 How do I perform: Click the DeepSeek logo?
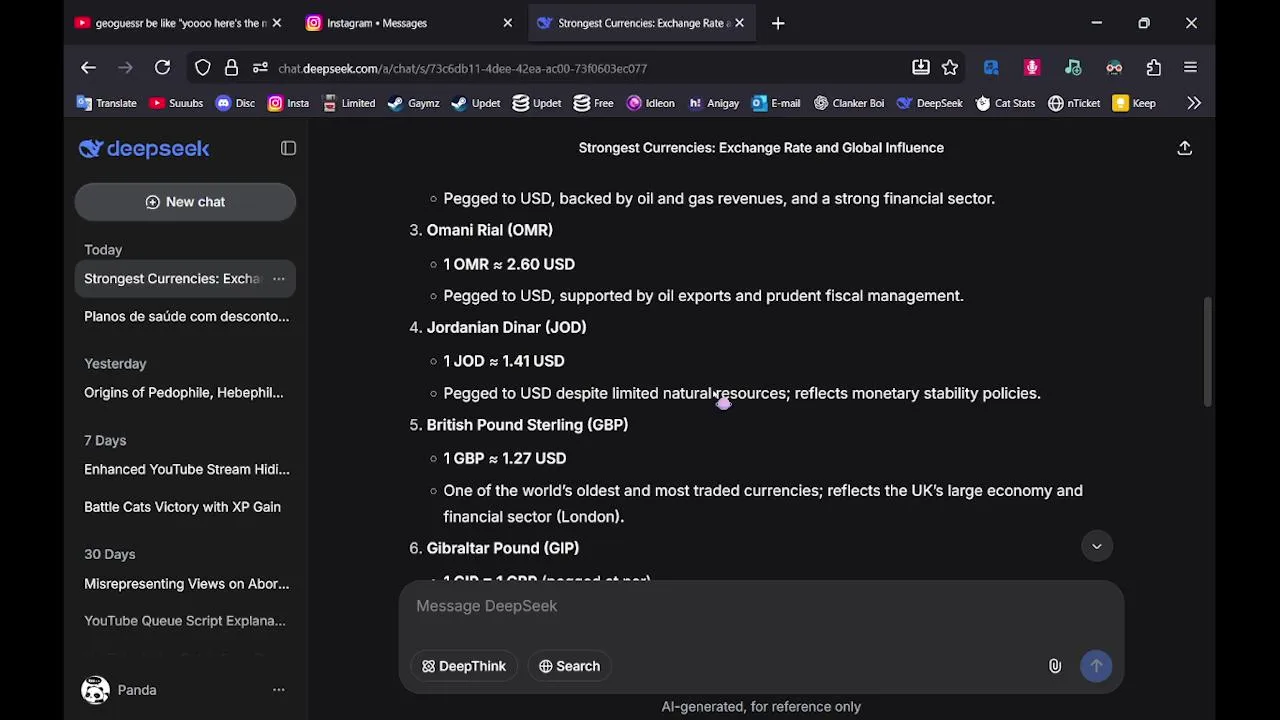pos(144,149)
